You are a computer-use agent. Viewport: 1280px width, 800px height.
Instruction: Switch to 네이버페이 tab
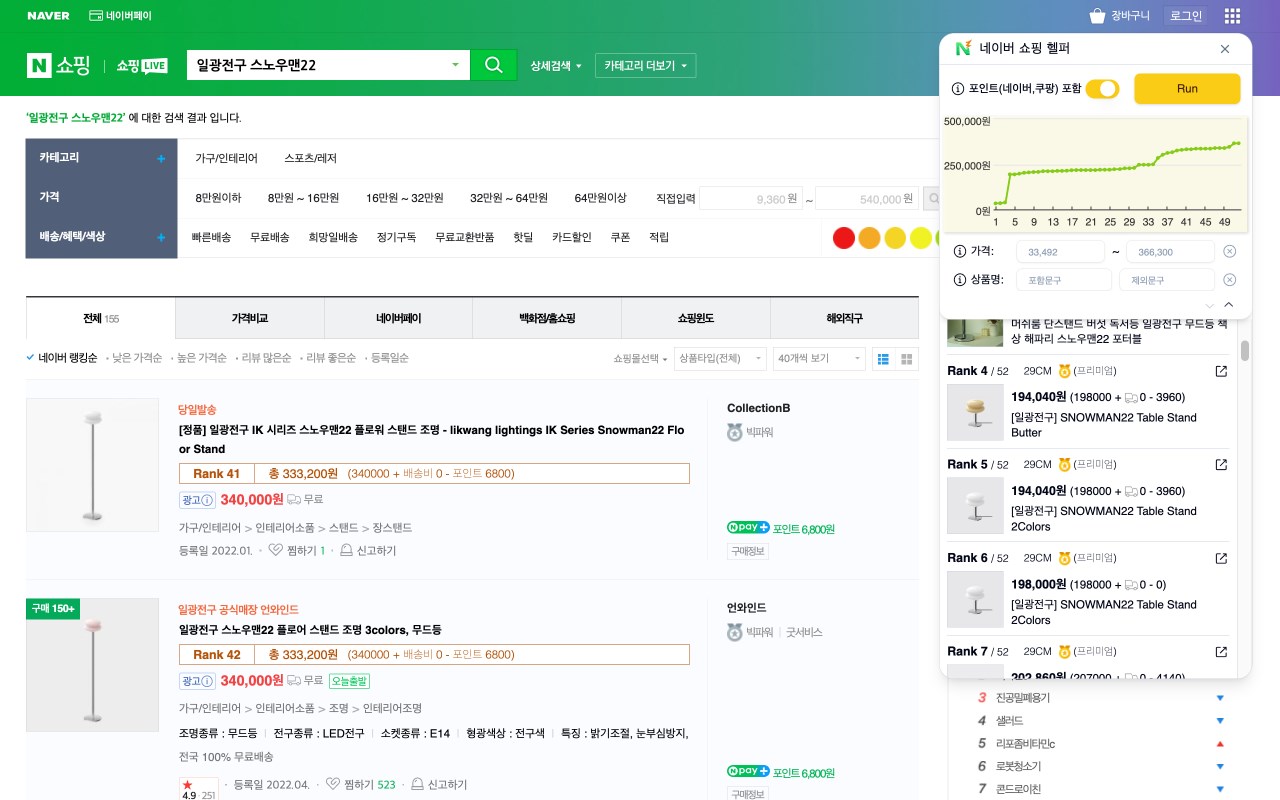(399, 318)
